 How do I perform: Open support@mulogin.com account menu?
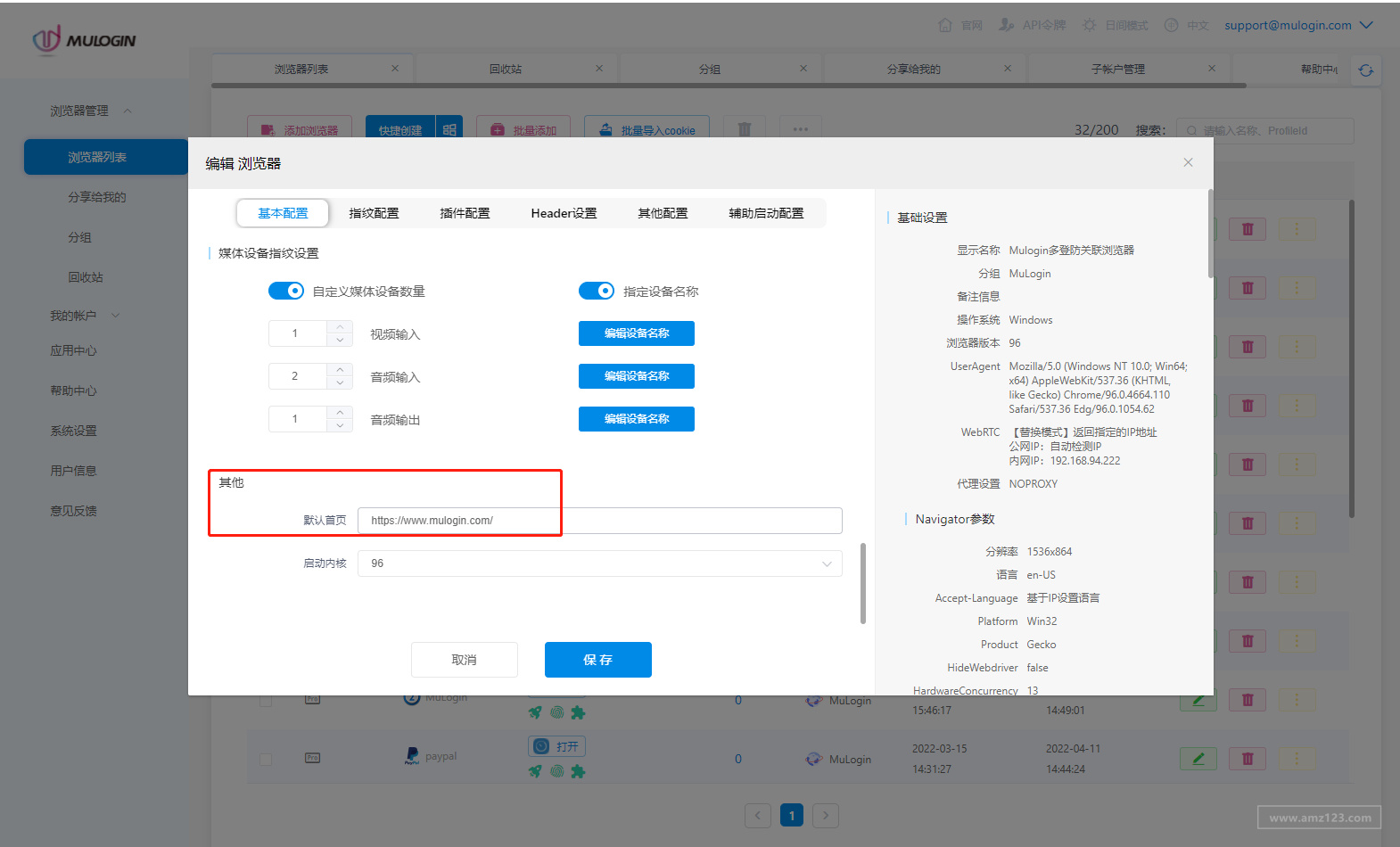pyautogui.click(x=1298, y=25)
